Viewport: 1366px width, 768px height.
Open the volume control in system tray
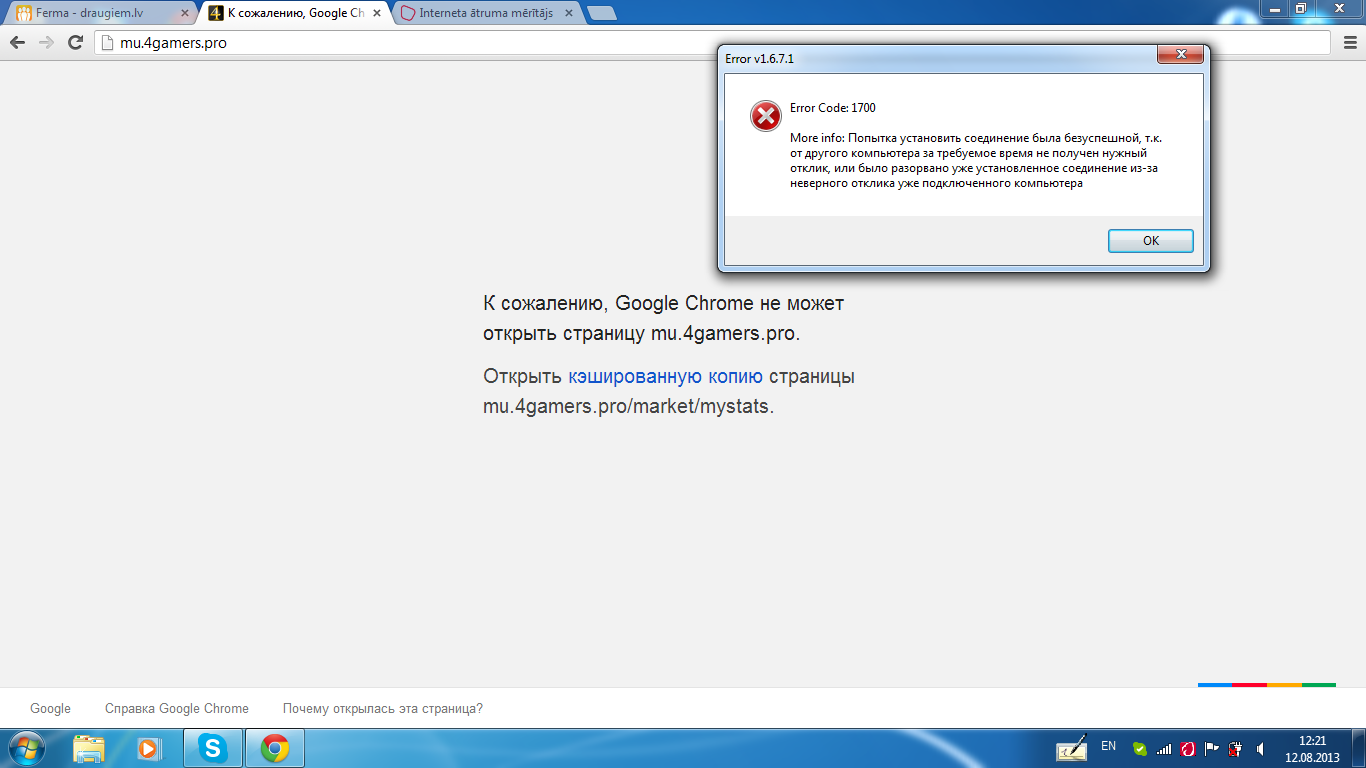[1260, 748]
